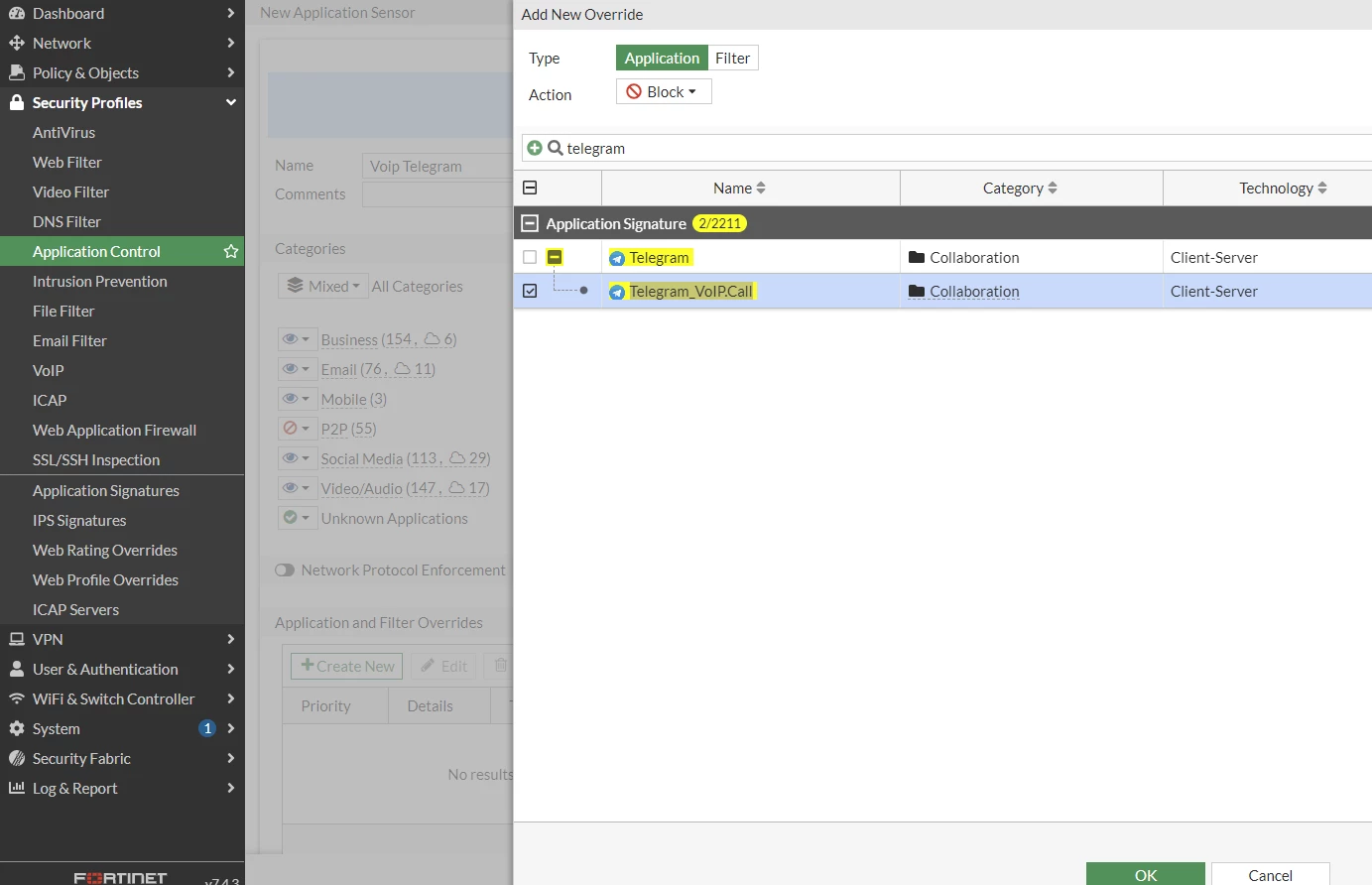Sort the table by Name column
1372x885 pixels.
(740, 189)
